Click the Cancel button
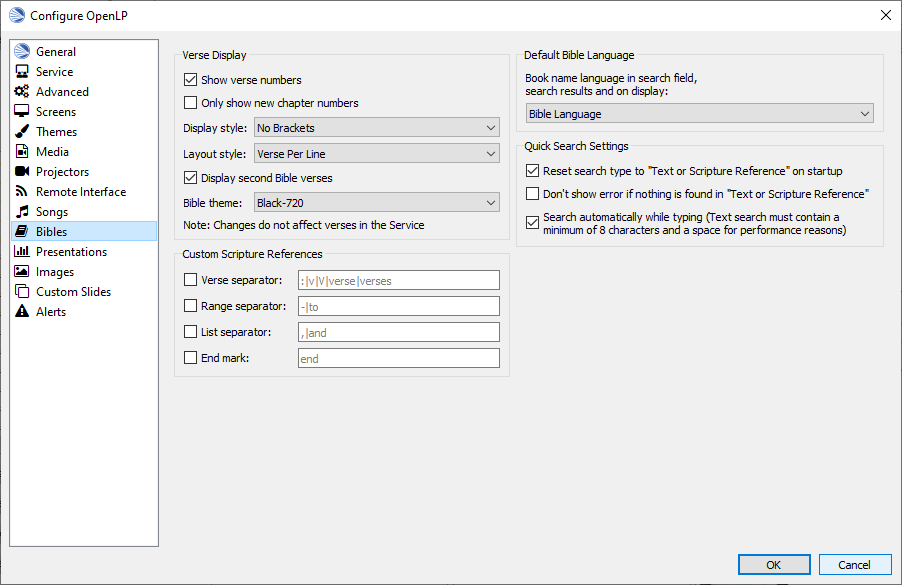 pos(855,564)
